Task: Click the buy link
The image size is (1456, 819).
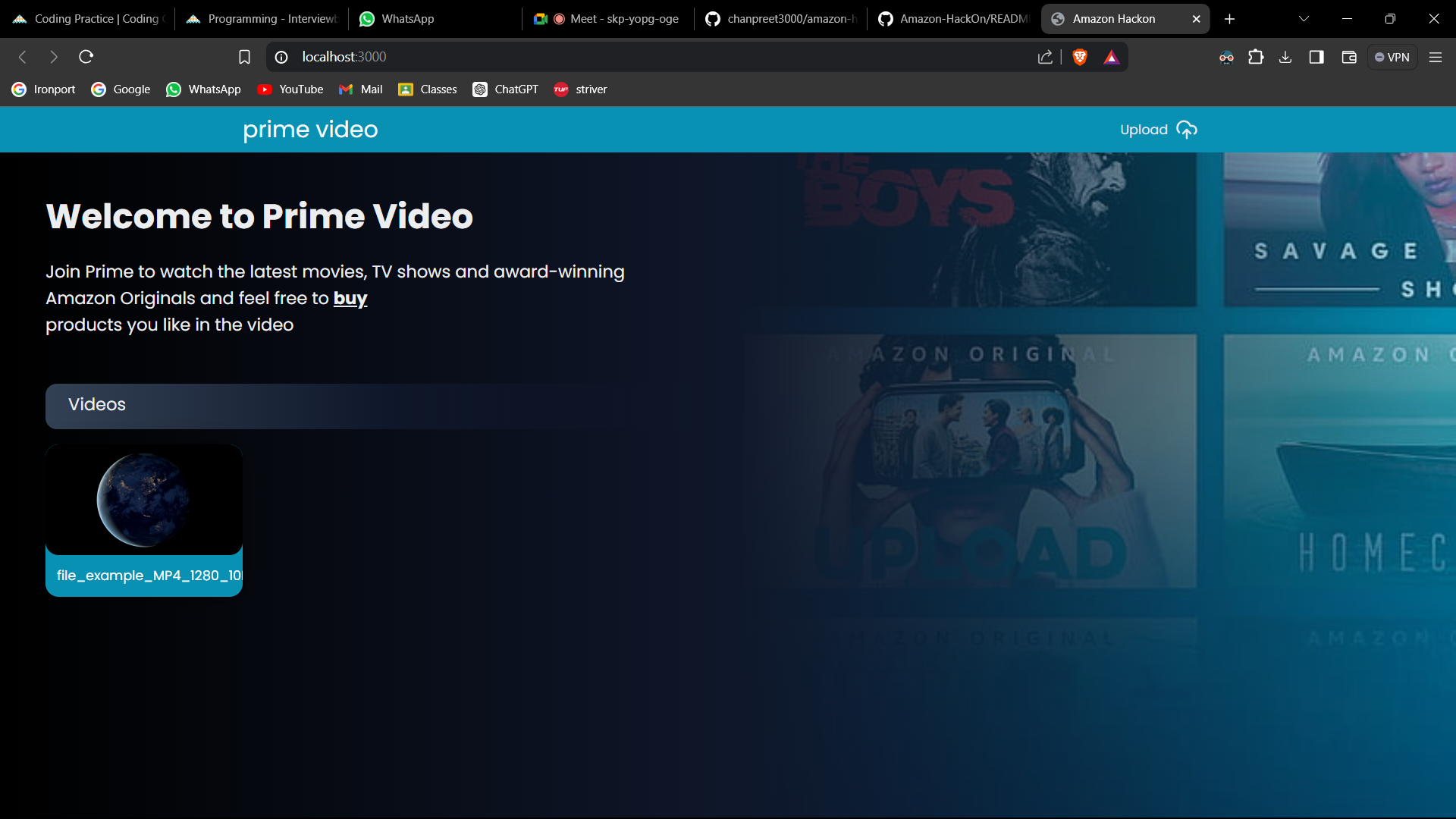Action: point(350,298)
